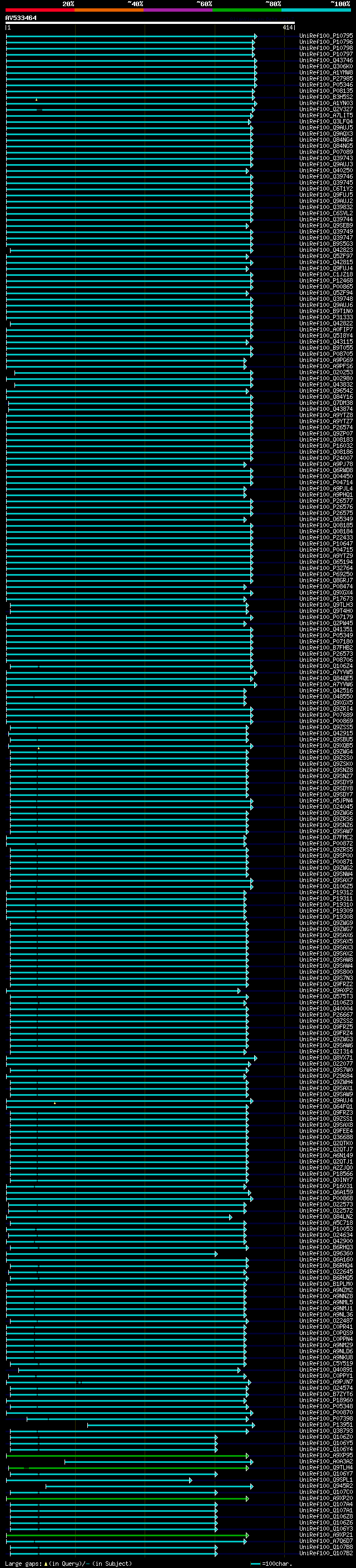Click the cyan ~100% identity legend segment
The height and width of the screenshot is (1568, 356).
click(316, 10)
